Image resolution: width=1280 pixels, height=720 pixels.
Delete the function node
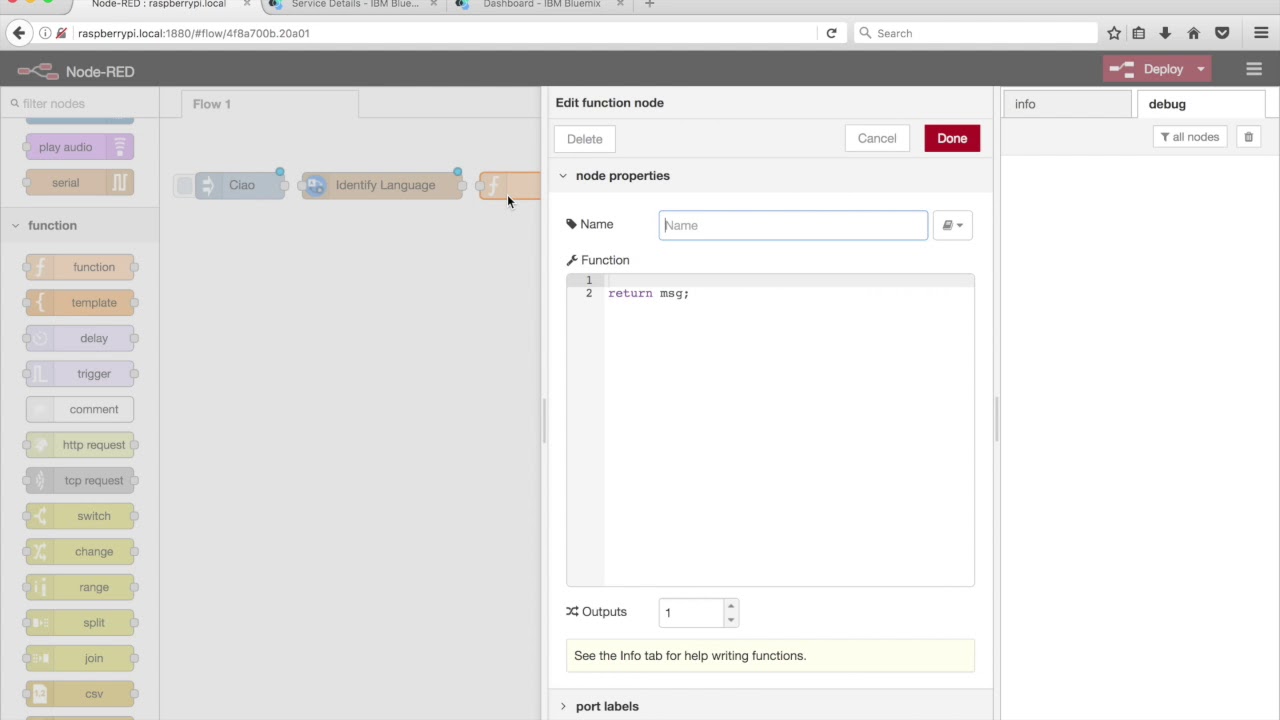[585, 139]
